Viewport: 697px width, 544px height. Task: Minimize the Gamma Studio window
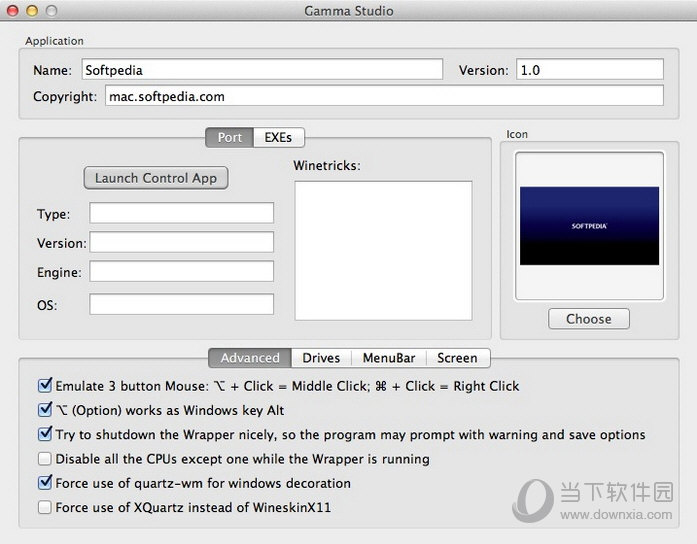32,11
